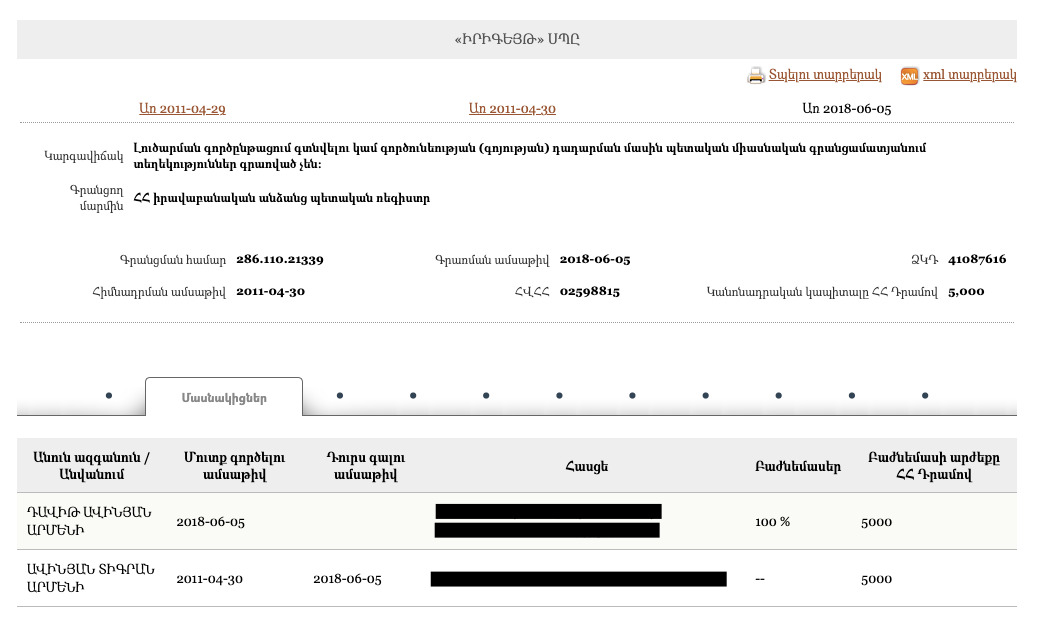Click the ՀՎՀՀ value 02598815
The width and height of the screenshot is (1042, 619).
click(589, 292)
